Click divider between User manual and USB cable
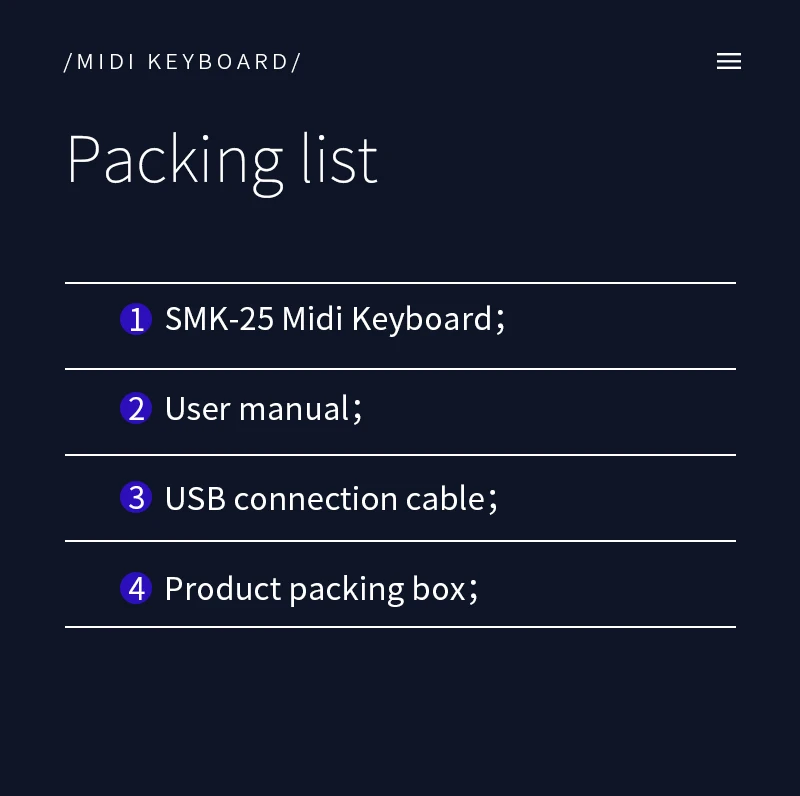800x796 pixels. (400, 455)
